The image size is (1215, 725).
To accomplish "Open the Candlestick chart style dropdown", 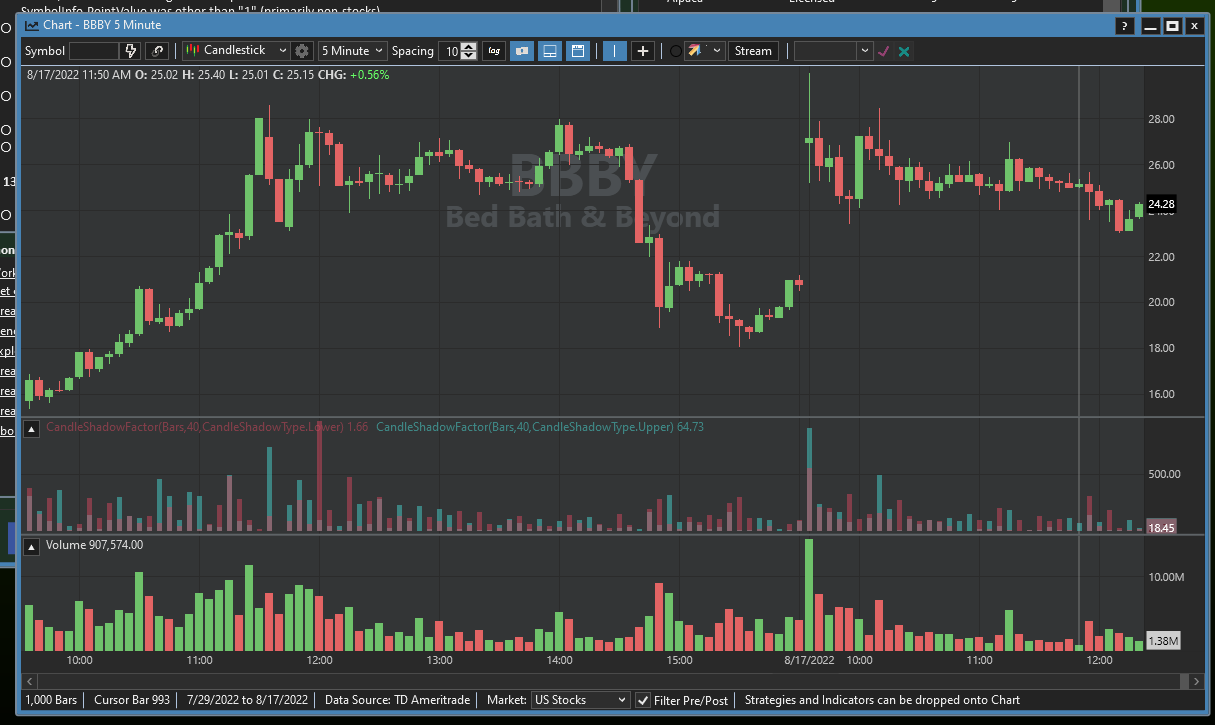I will (x=236, y=51).
